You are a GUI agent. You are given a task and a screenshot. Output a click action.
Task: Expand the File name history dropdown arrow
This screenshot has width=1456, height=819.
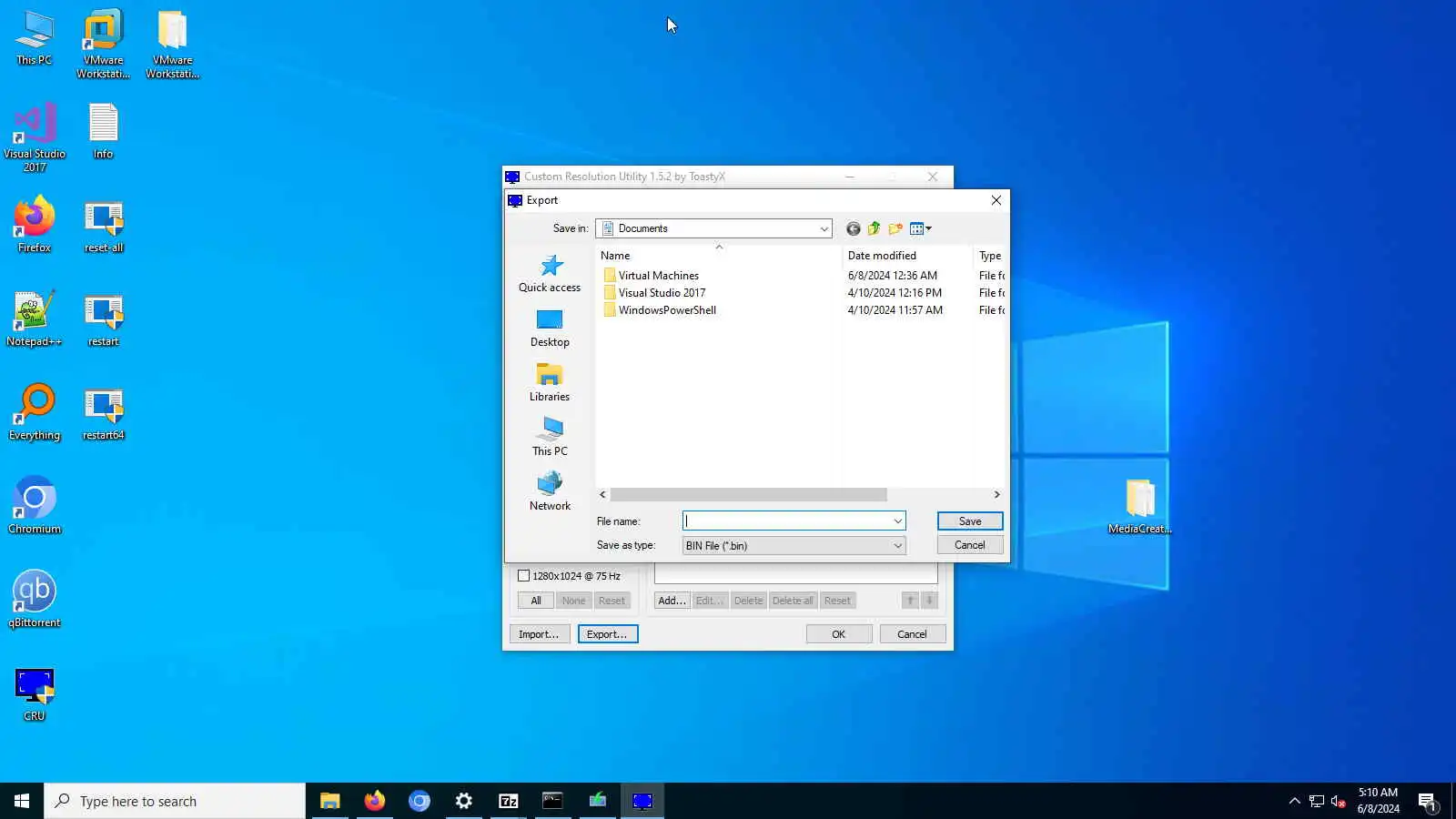897,521
